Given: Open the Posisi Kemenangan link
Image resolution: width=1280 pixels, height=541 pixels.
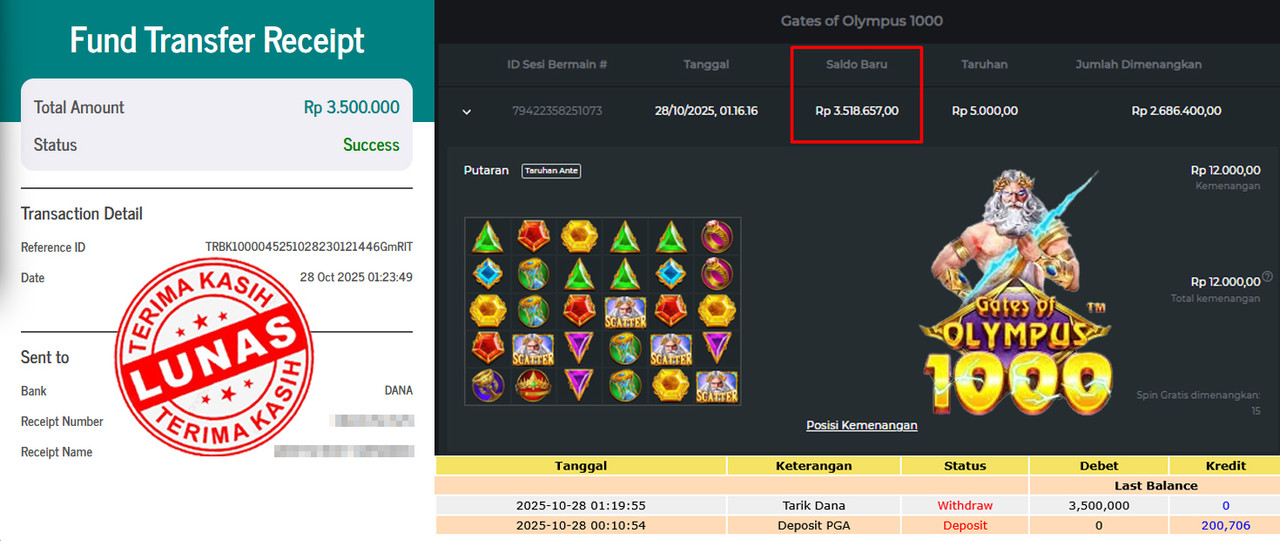Looking at the screenshot, I should (862, 425).
